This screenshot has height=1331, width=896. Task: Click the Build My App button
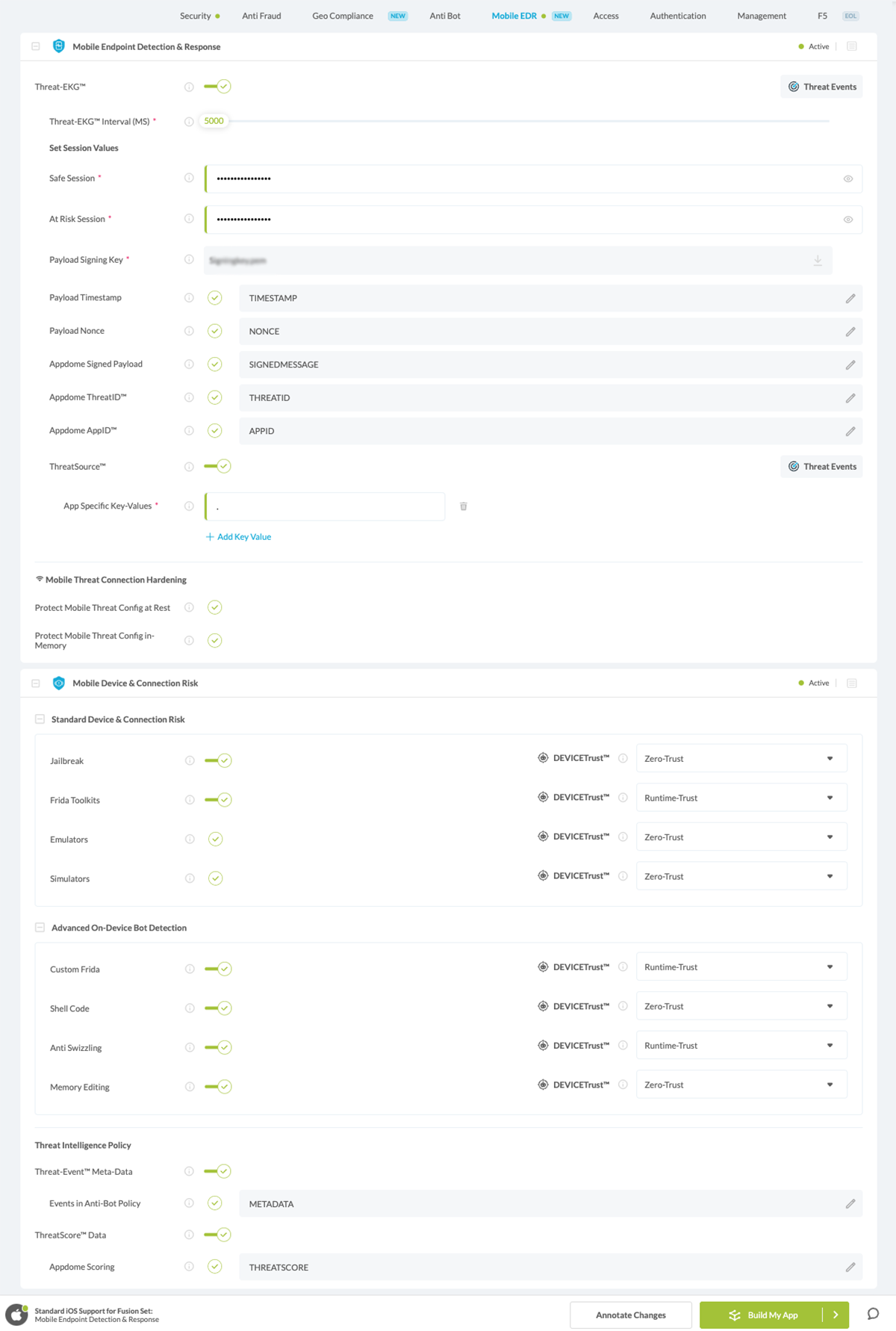pos(762,1315)
